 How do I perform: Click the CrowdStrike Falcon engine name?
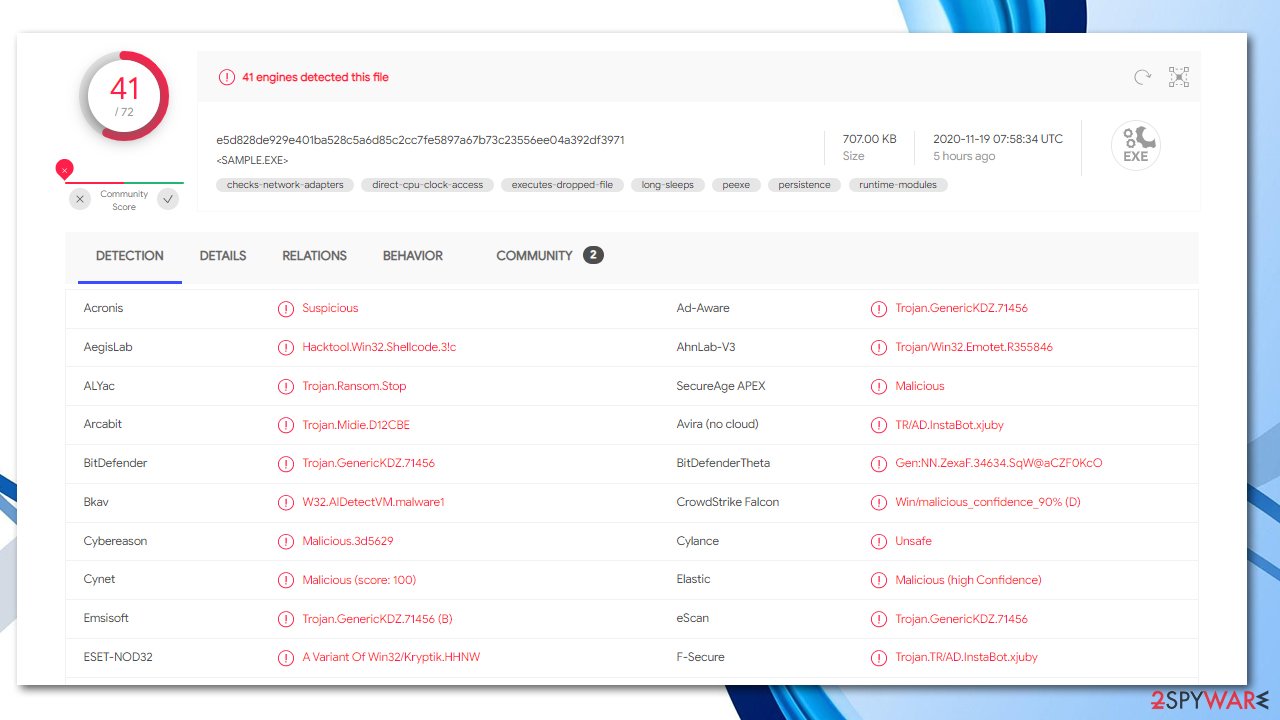pyautogui.click(x=728, y=502)
